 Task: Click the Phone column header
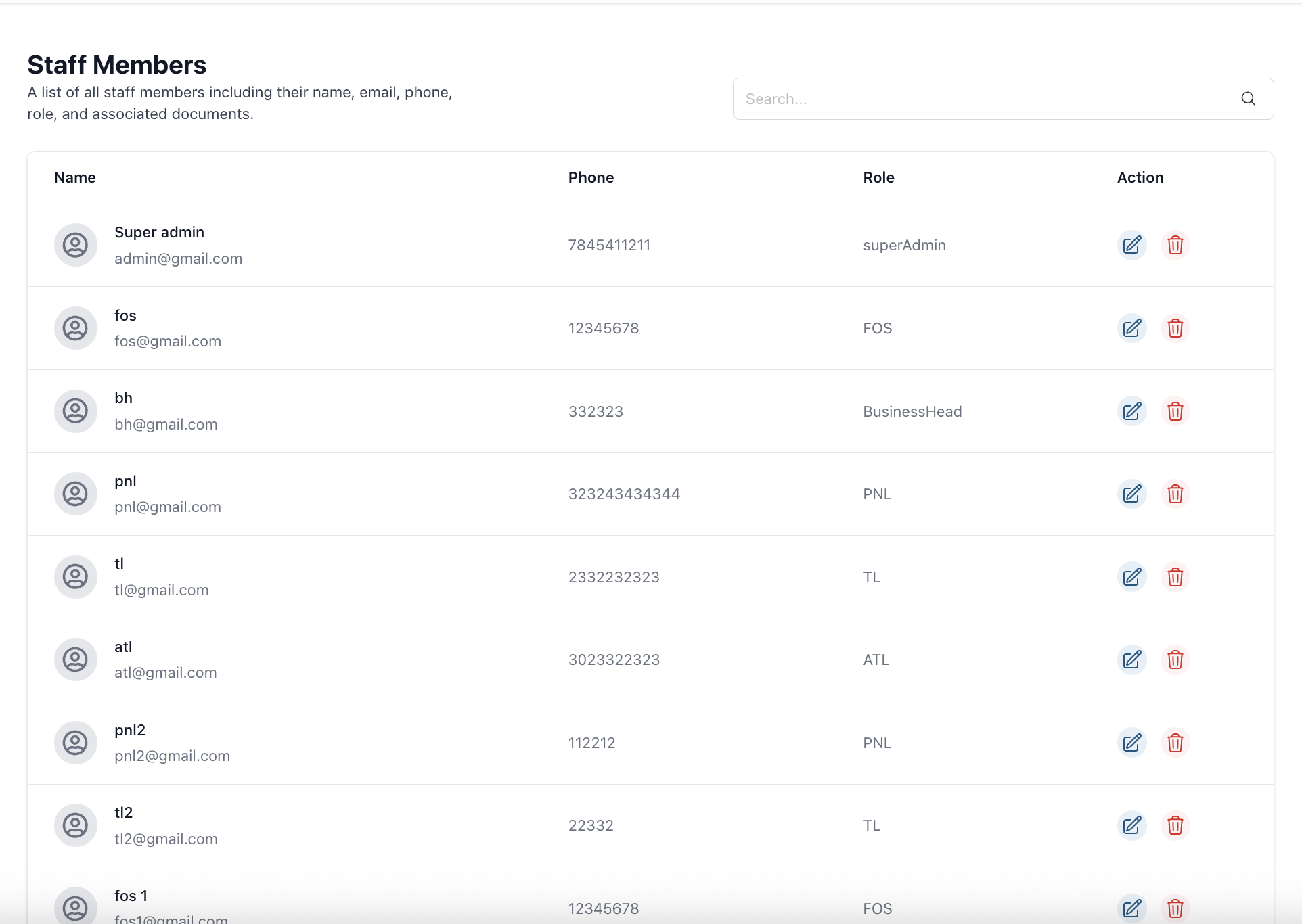pos(591,177)
